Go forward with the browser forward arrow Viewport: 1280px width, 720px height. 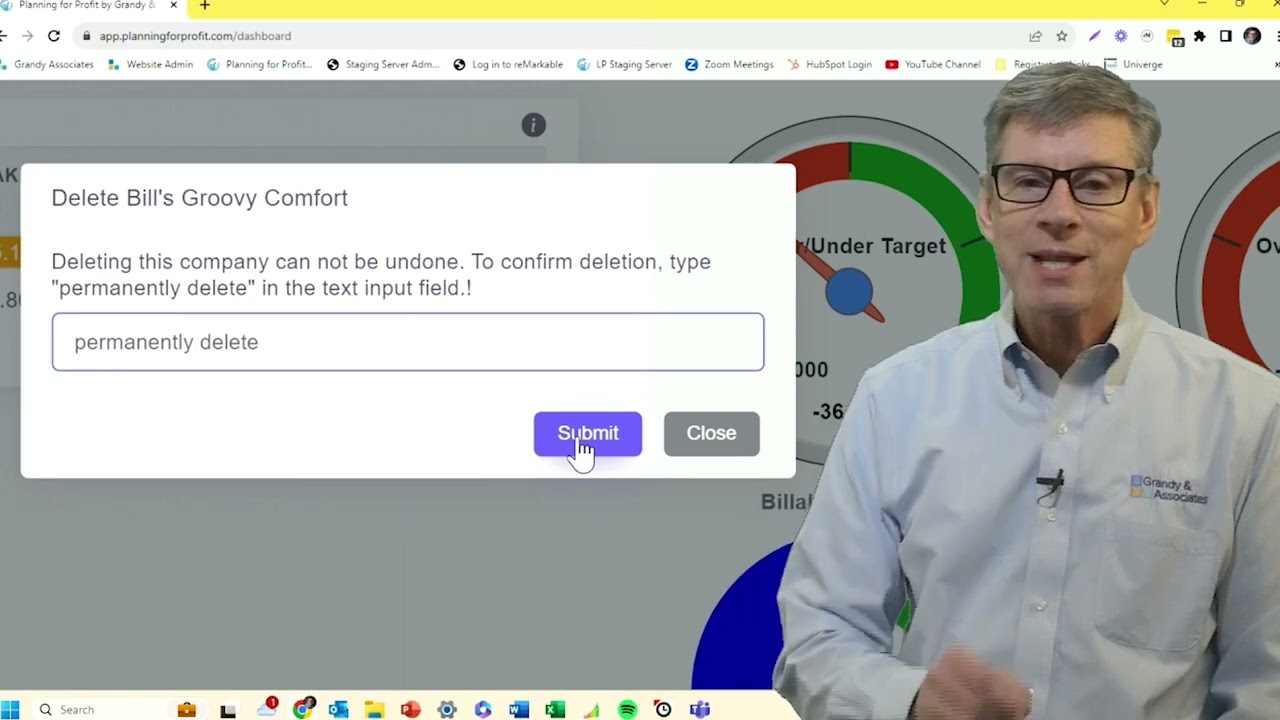click(28, 36)
